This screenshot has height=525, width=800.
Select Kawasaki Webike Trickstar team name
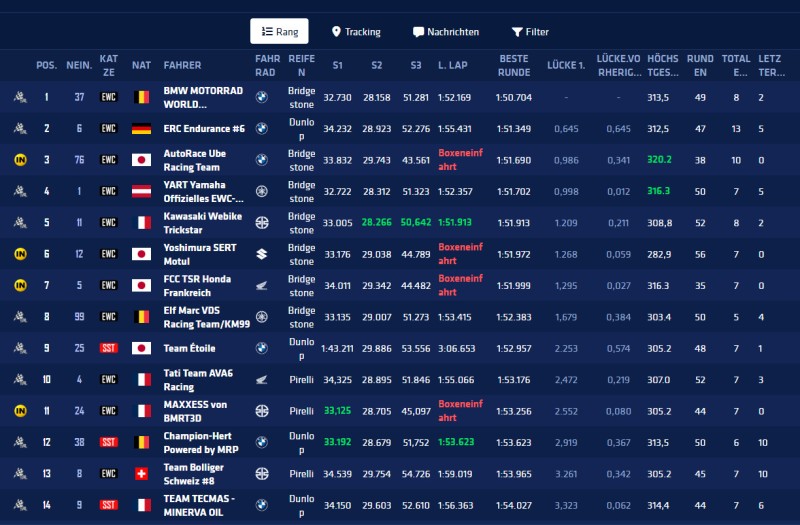(x=203, y=223)
